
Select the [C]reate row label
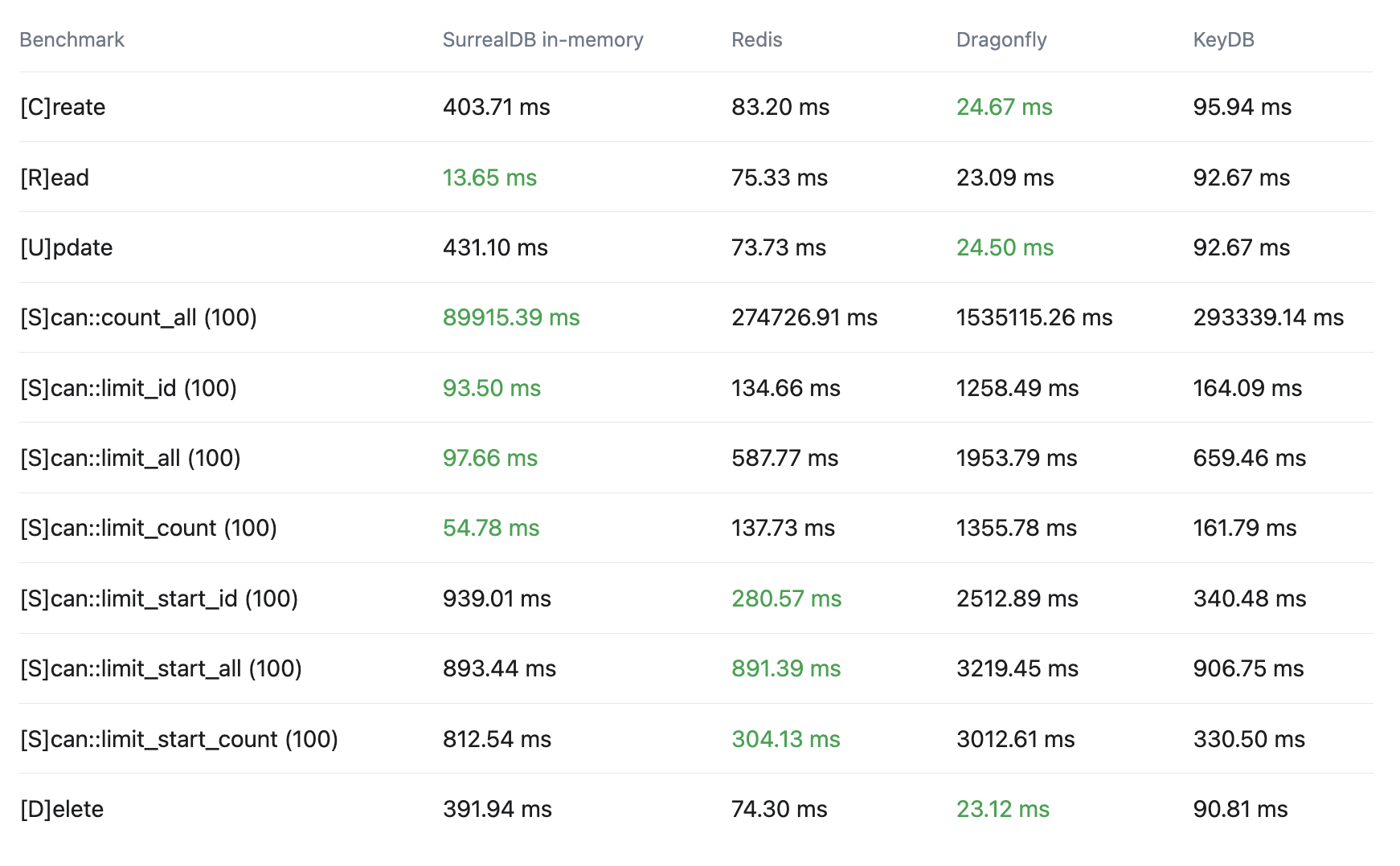pos(63,108)
